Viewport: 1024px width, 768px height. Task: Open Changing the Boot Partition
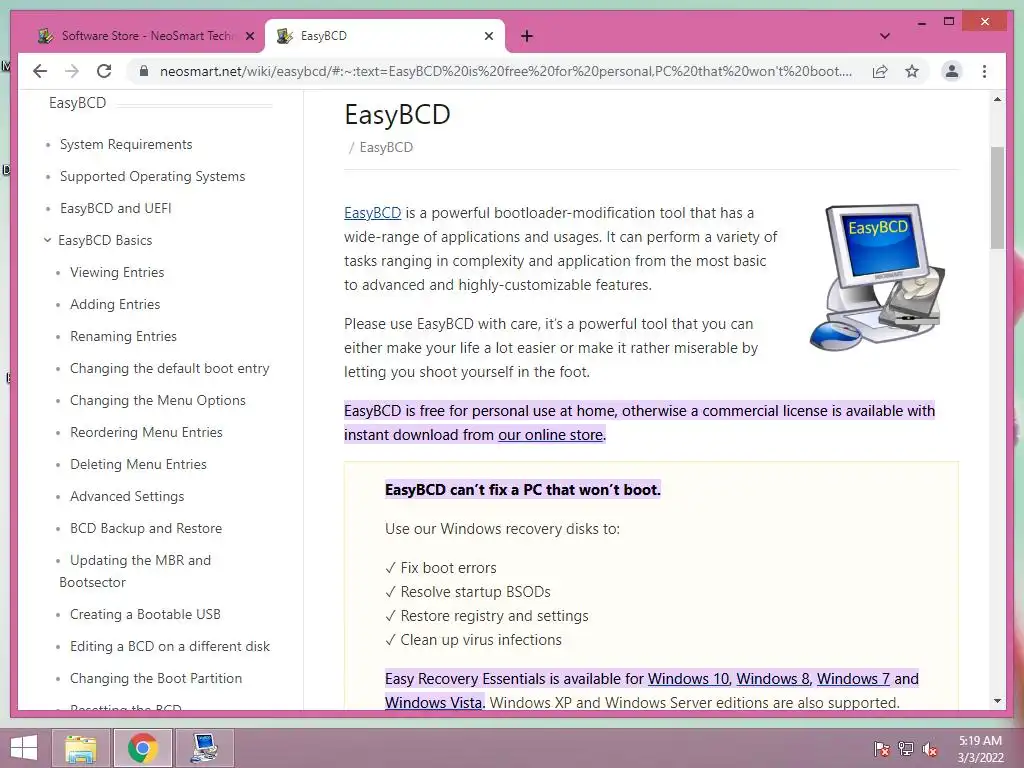(156, 679)
